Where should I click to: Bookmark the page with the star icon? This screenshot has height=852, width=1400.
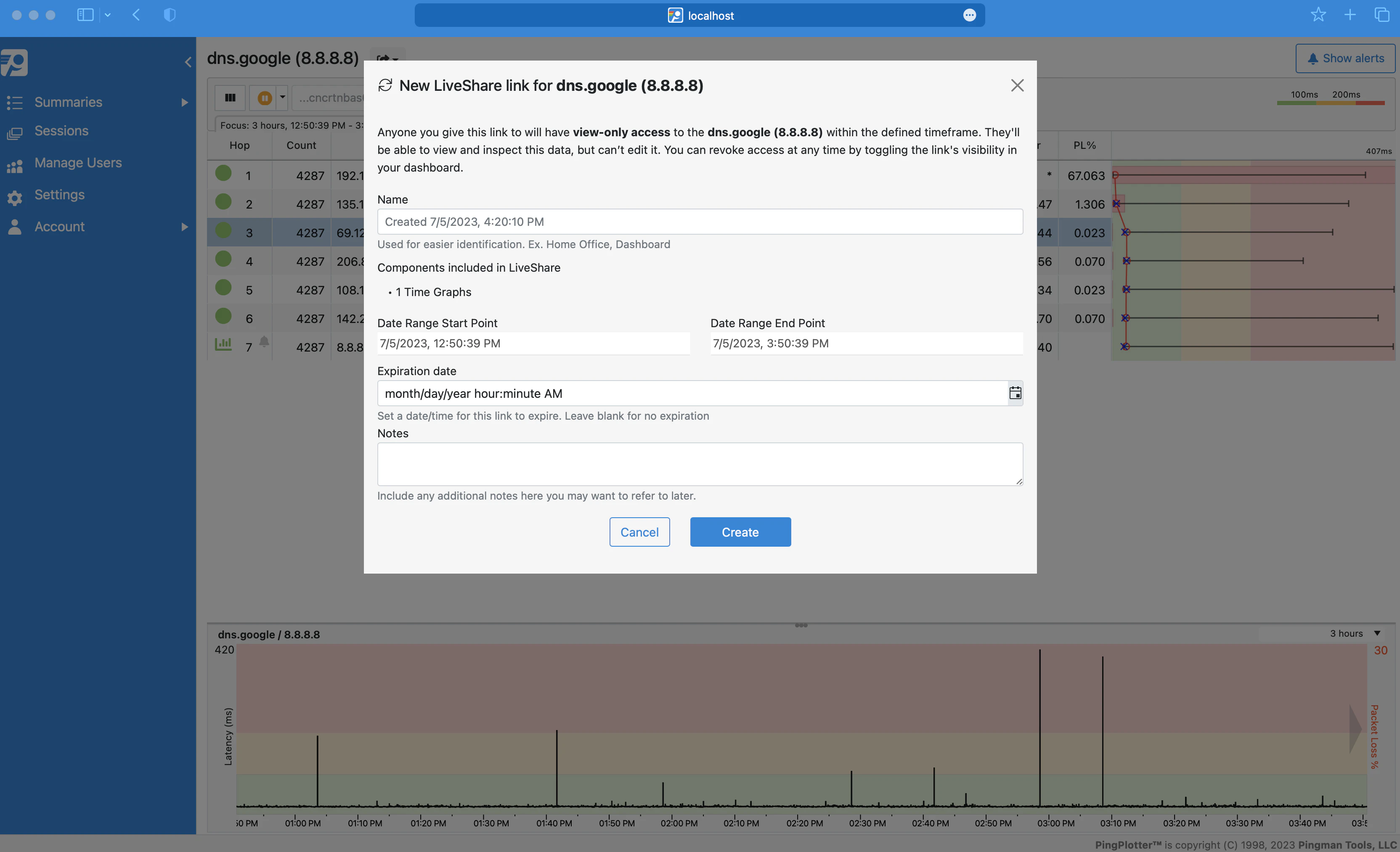pyautogui.click(x=1318, y=15)
